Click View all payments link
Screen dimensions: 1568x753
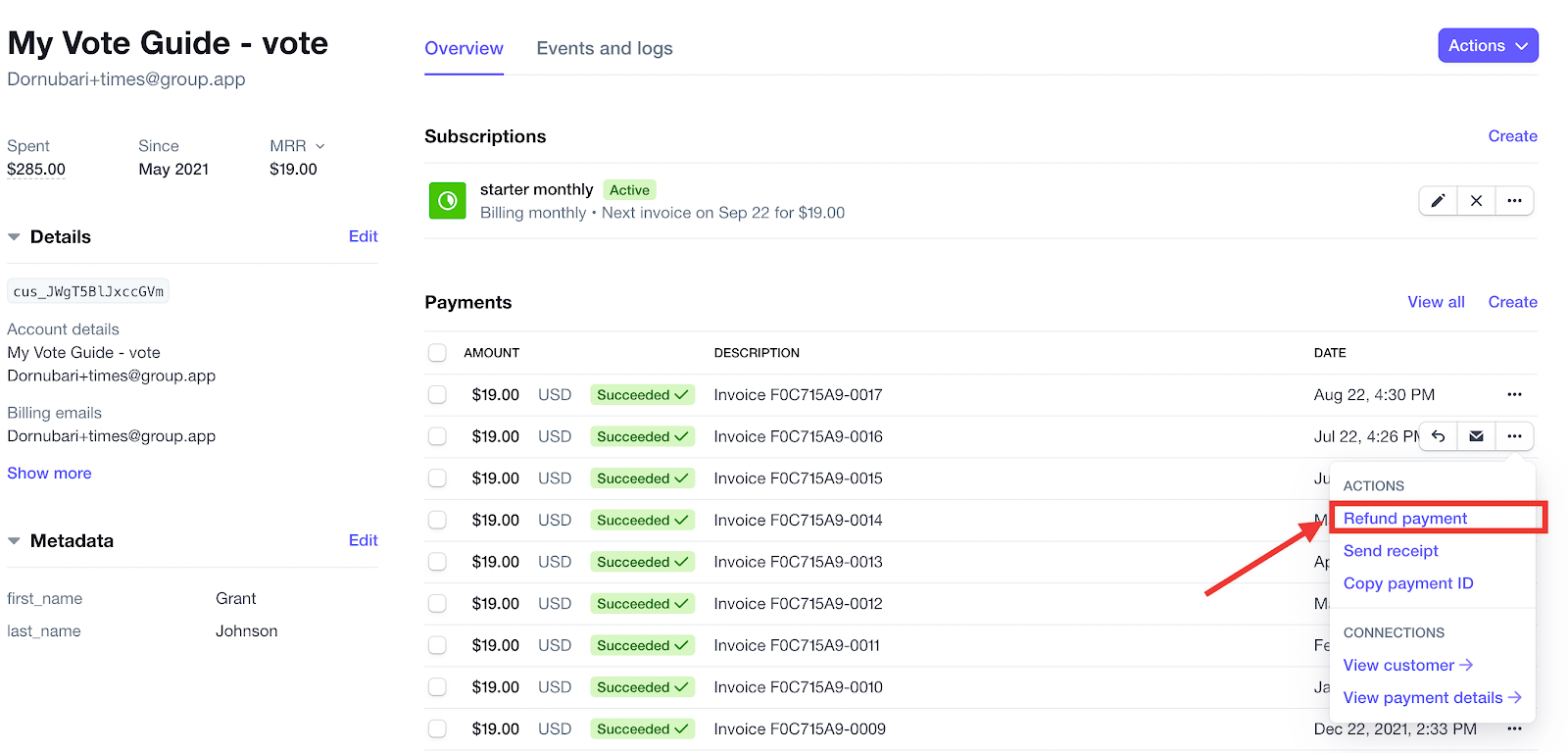(1436, 302)
